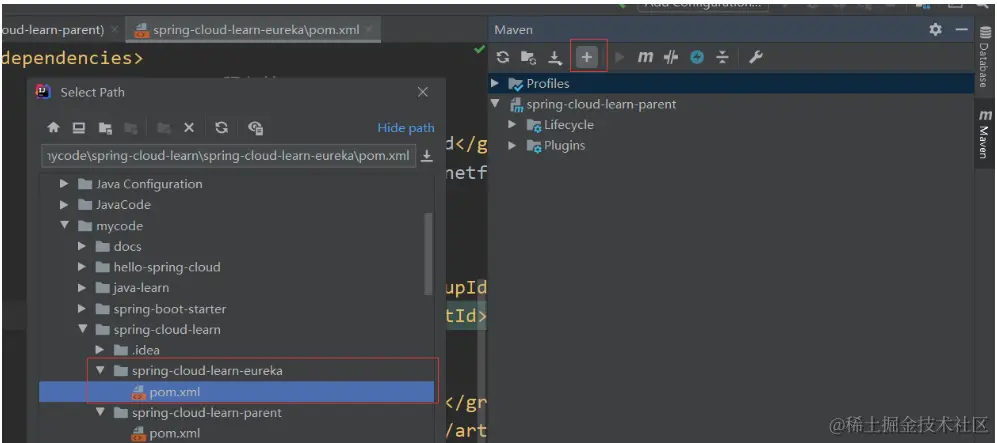Image resolution: width=997 pixels, height=443 pixels.
Task: Click Generate Sources and Update Folders icon
Action: pos(528,57)
